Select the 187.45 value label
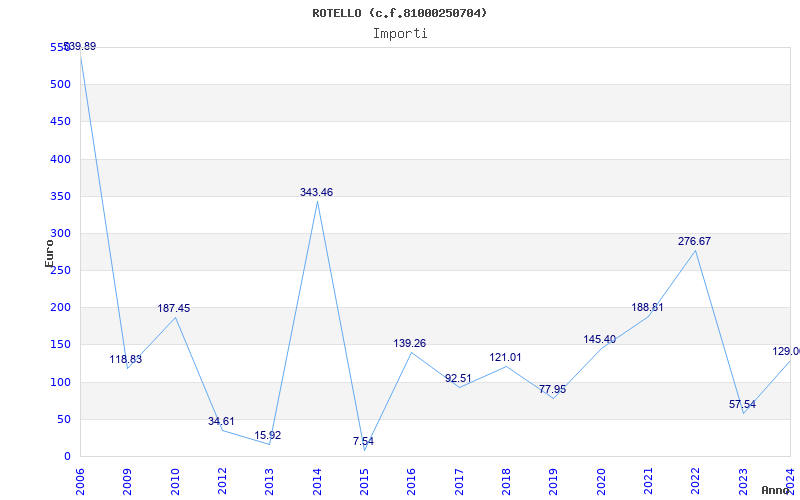Viewport: 800px width, 500px height. click(173, 308)
